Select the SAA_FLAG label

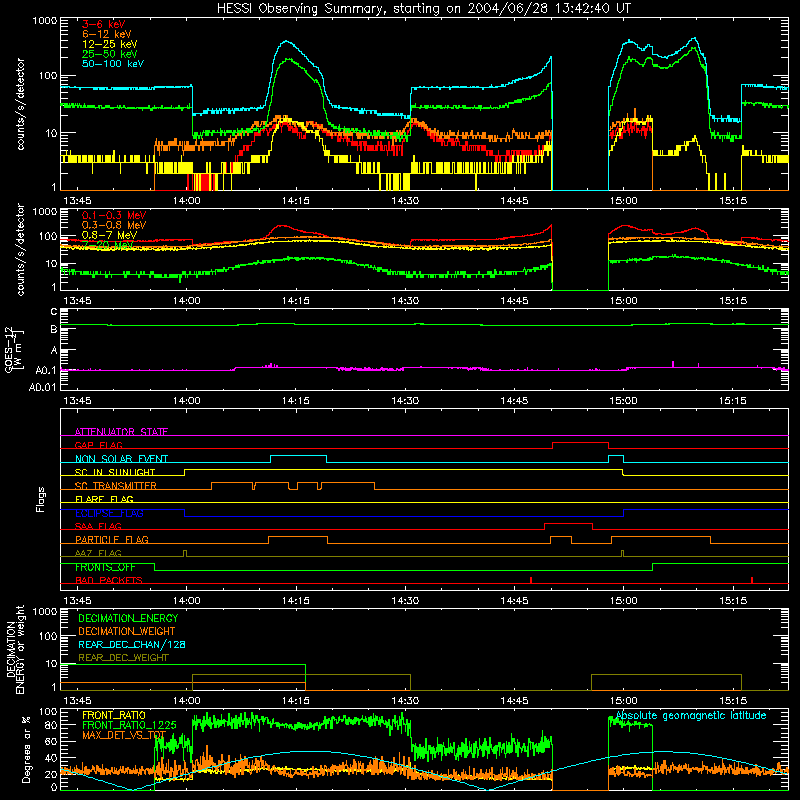[98, 526]
